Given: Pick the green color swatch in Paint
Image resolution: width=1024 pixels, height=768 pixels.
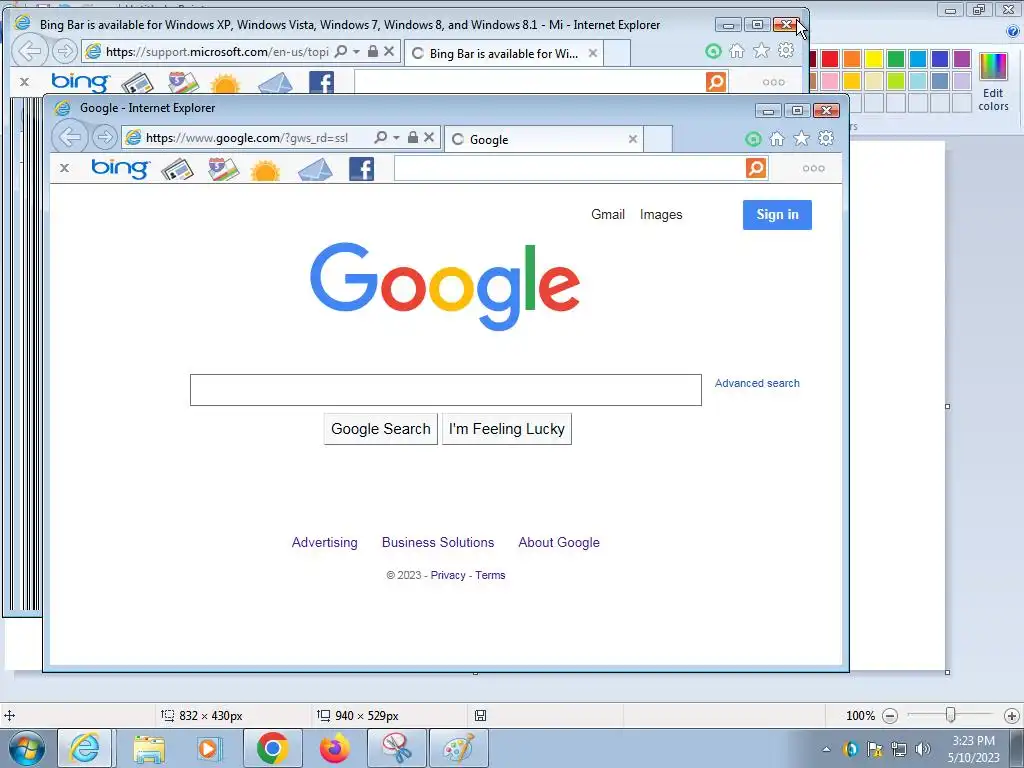Looking at the screenshot, I should (896, 59).
